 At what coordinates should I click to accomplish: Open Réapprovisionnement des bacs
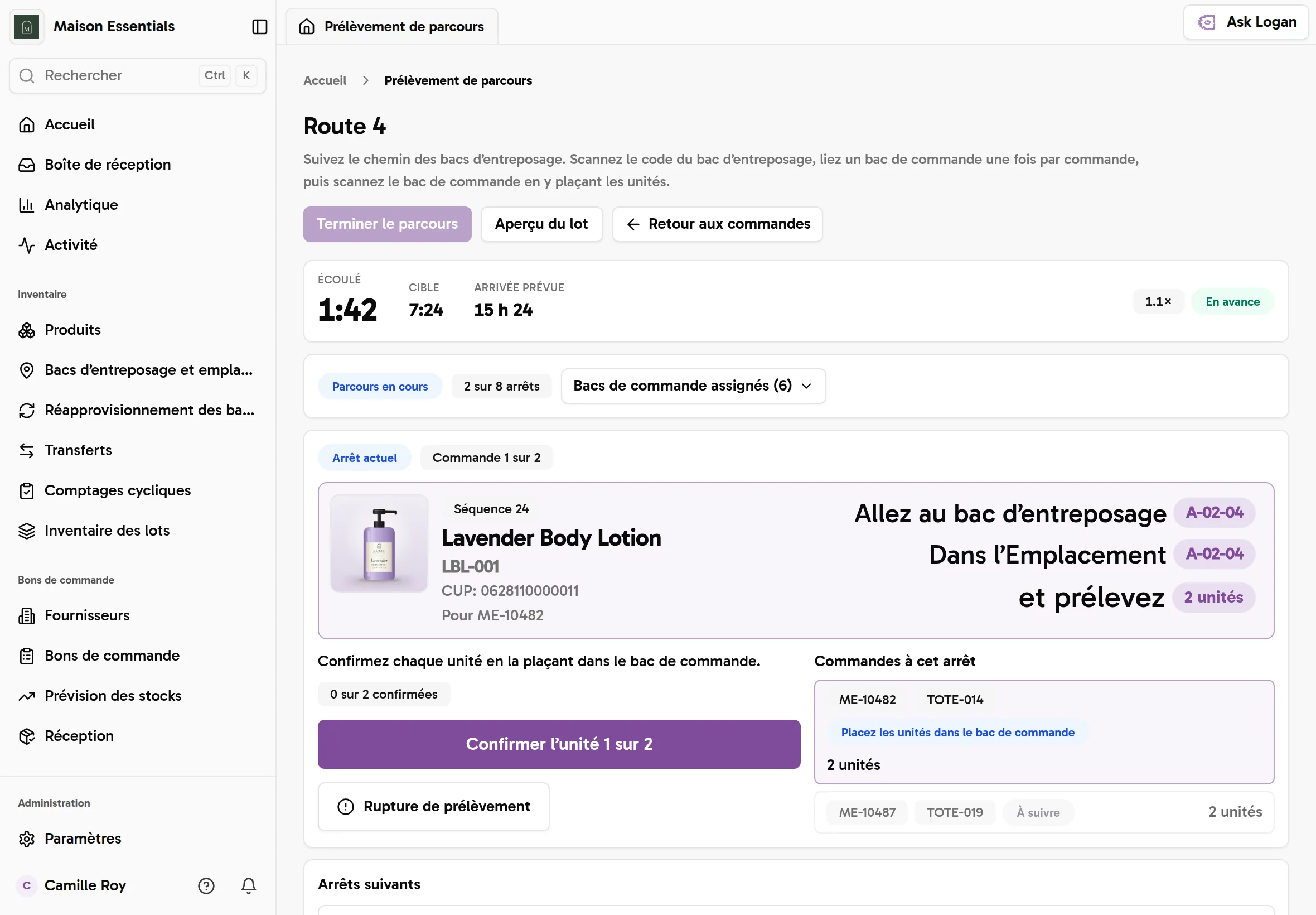point(138,410)
